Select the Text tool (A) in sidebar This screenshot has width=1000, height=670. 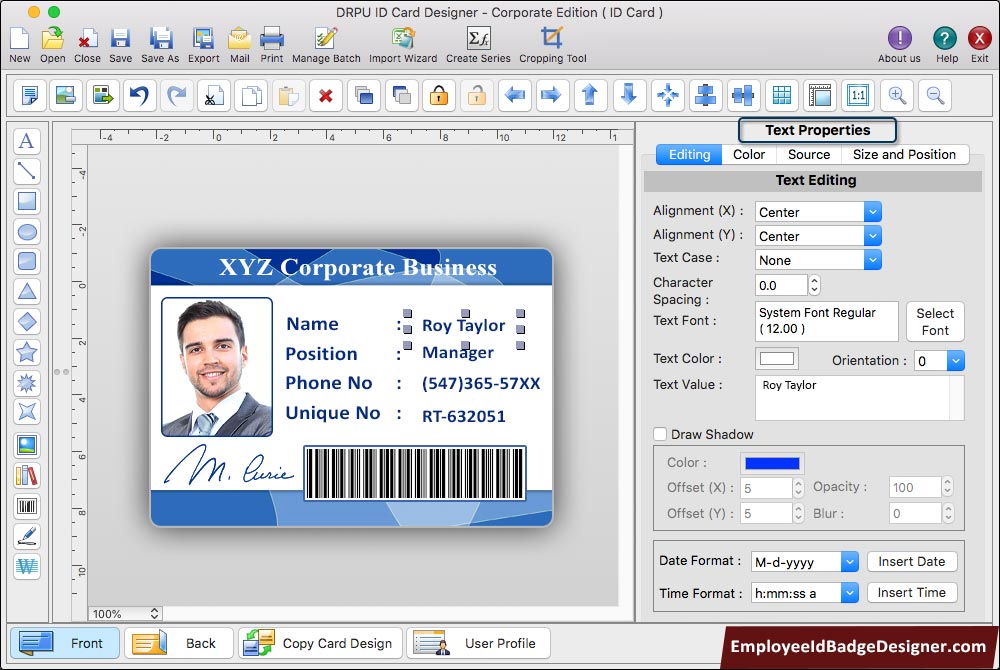click(x=27, y=140)
